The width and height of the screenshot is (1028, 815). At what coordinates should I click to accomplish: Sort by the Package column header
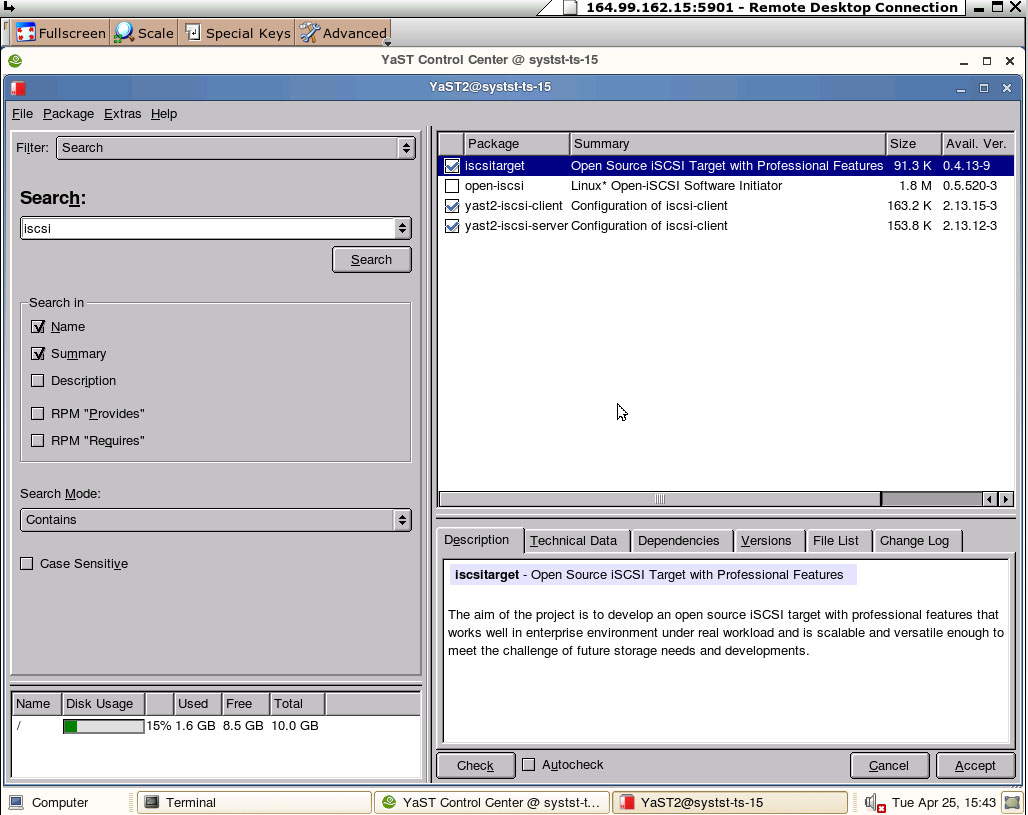[x=517, y=144]
